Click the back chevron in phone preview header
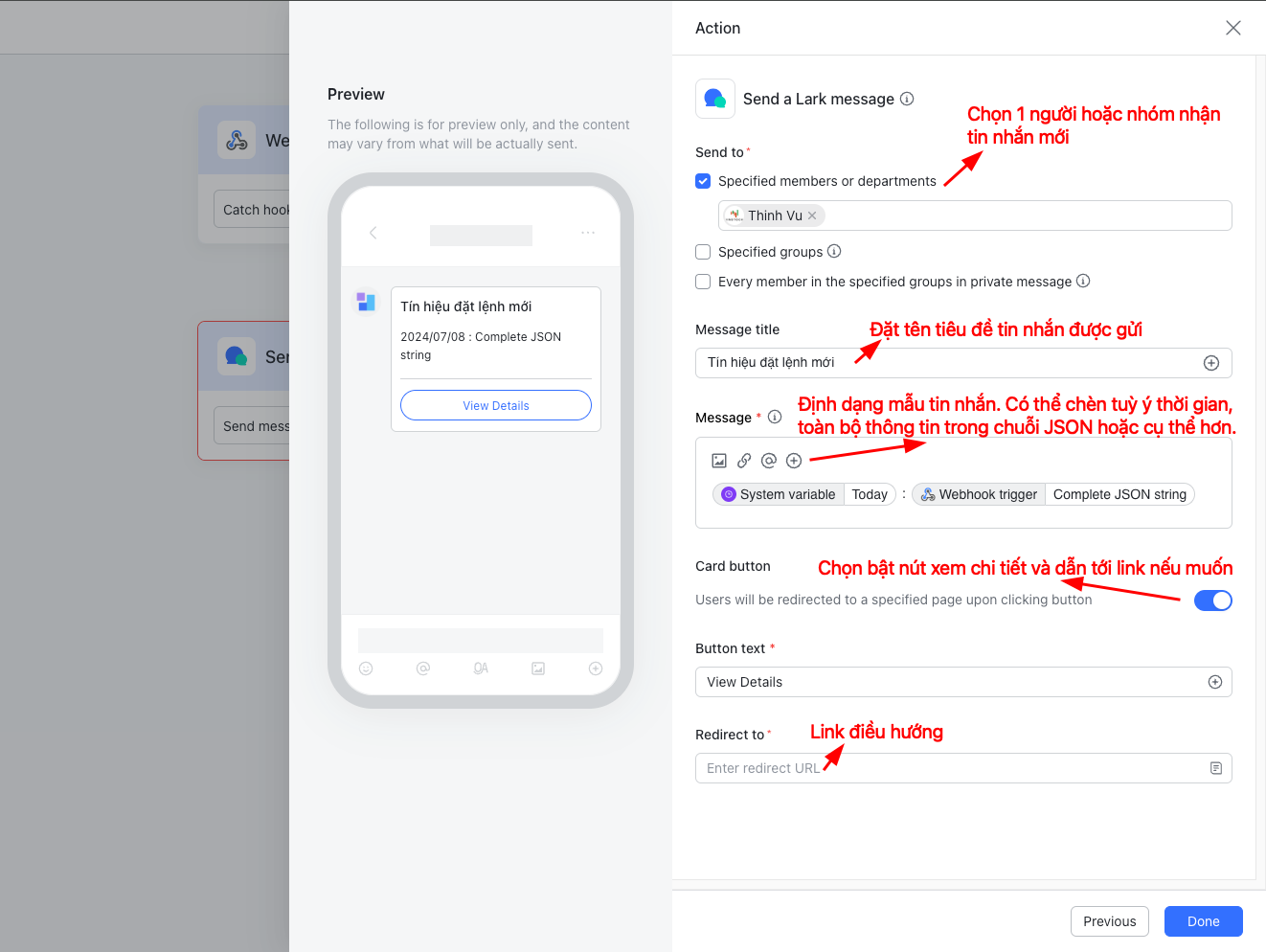1266x952 pixels. pos(373,233)
